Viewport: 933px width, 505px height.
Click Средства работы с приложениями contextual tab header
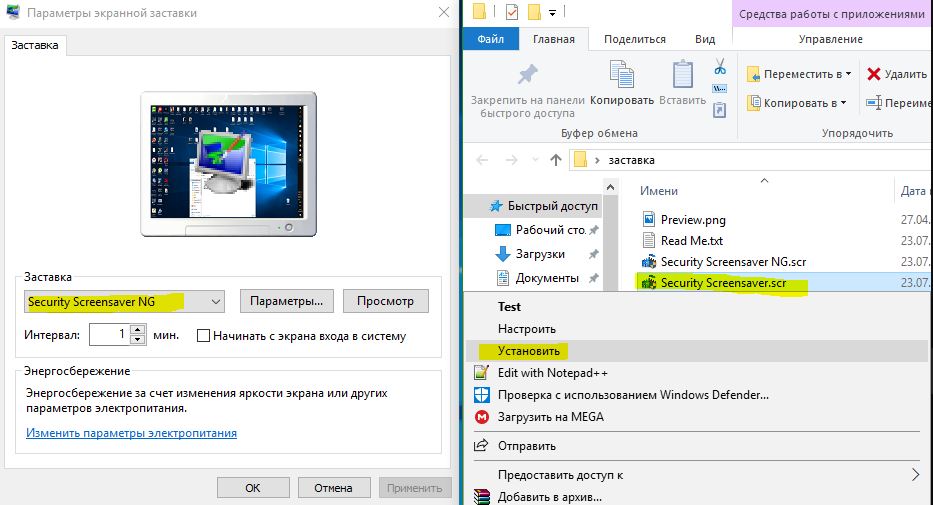[x=831, y=14]
